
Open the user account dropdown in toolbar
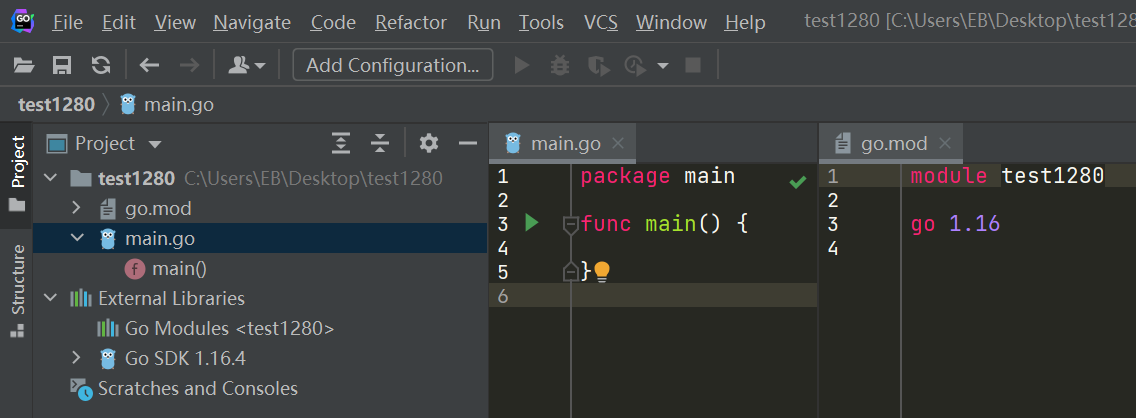[x=246, y=66]
